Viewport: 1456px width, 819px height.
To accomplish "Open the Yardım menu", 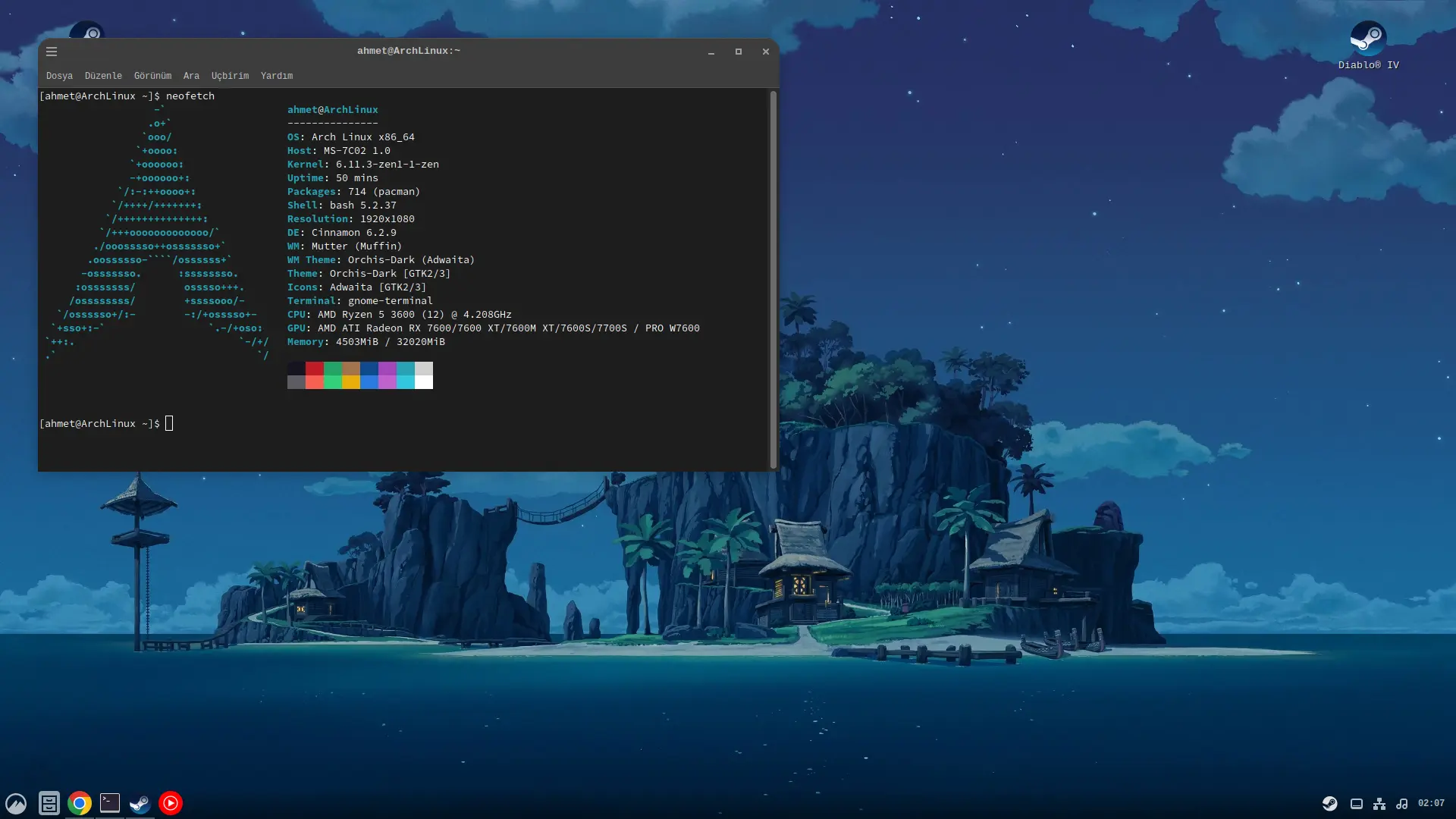I will point(277,76).
